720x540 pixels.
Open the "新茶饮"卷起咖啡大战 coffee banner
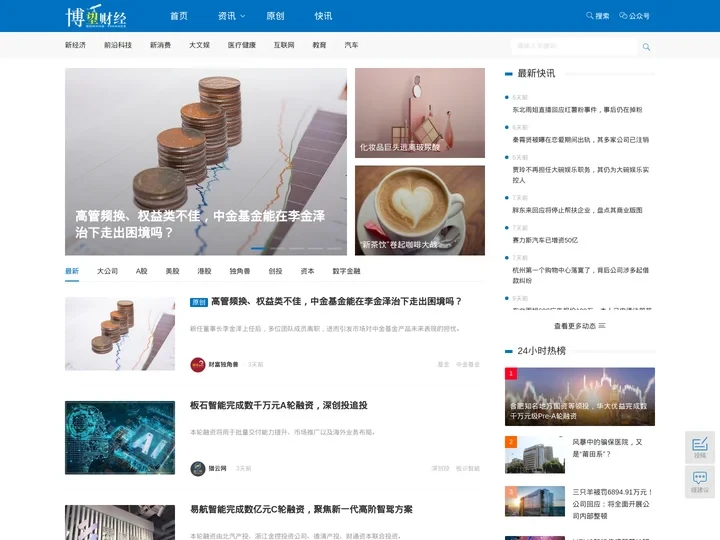tap(420, 210)
